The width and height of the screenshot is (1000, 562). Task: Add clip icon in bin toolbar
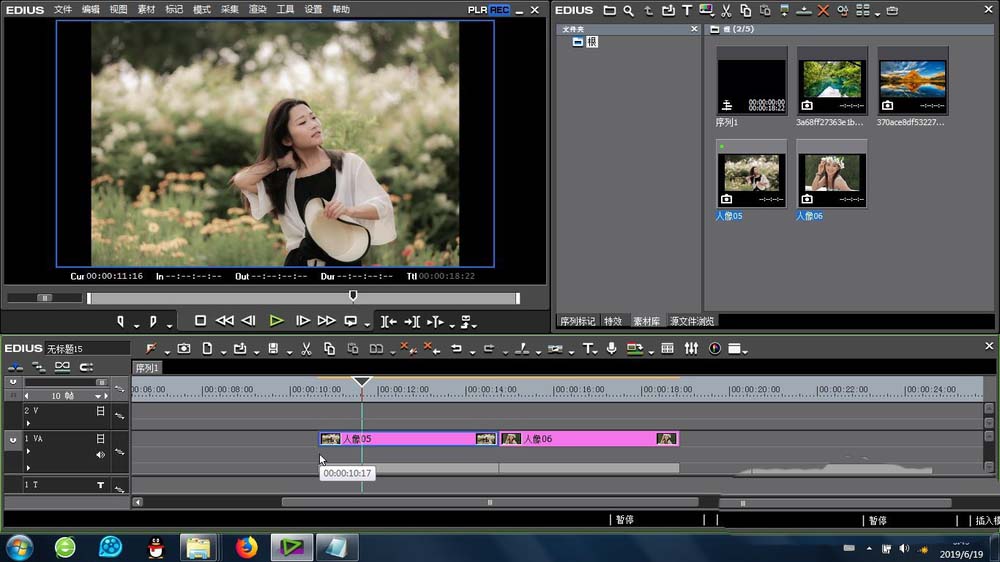[668, 10]
